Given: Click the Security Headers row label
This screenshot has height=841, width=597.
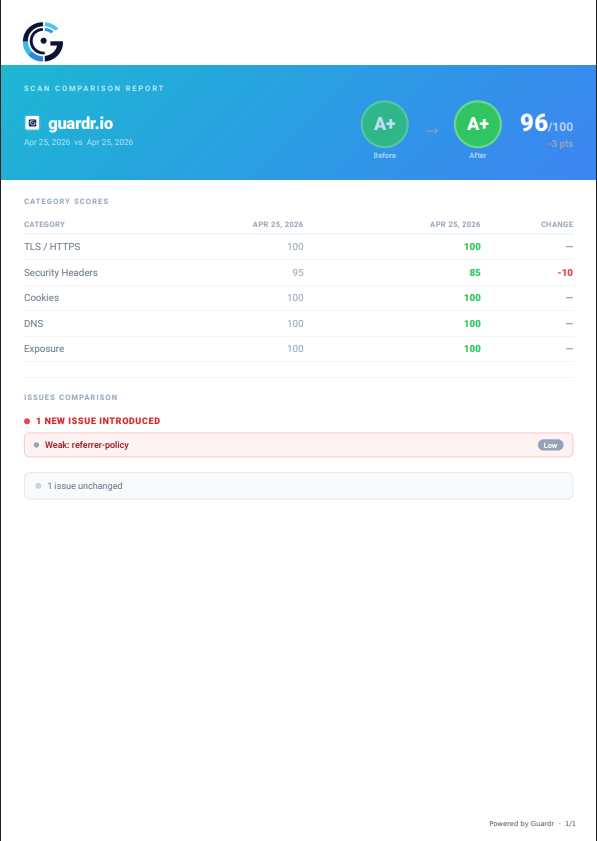Looking at the screenshot, I should click(x=61, y=272).
